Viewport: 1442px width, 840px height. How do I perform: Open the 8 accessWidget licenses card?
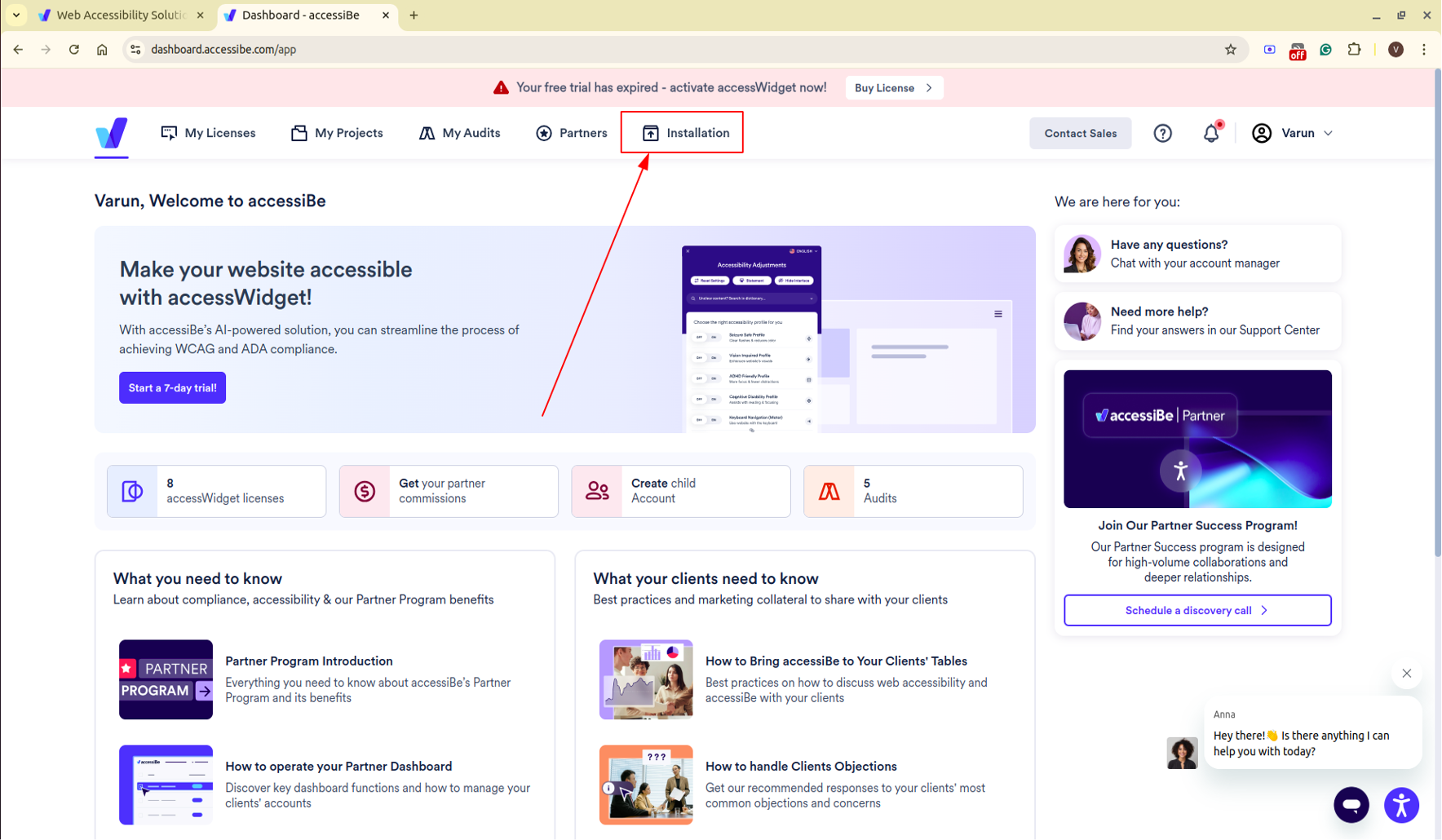point(216,491)
